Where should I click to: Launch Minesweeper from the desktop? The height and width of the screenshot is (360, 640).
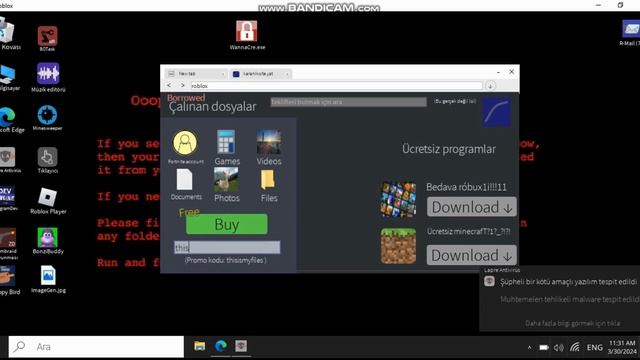[47, 115]
